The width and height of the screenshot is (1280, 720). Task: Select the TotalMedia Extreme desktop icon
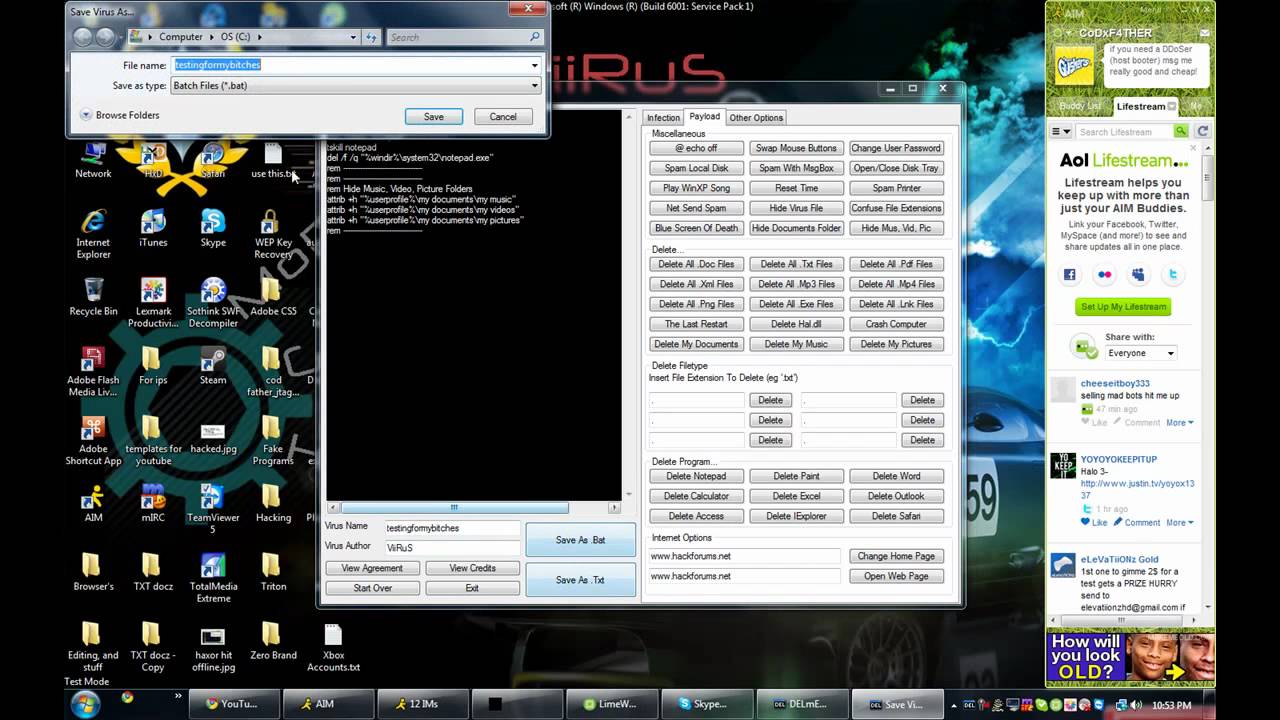click(213, 579)
